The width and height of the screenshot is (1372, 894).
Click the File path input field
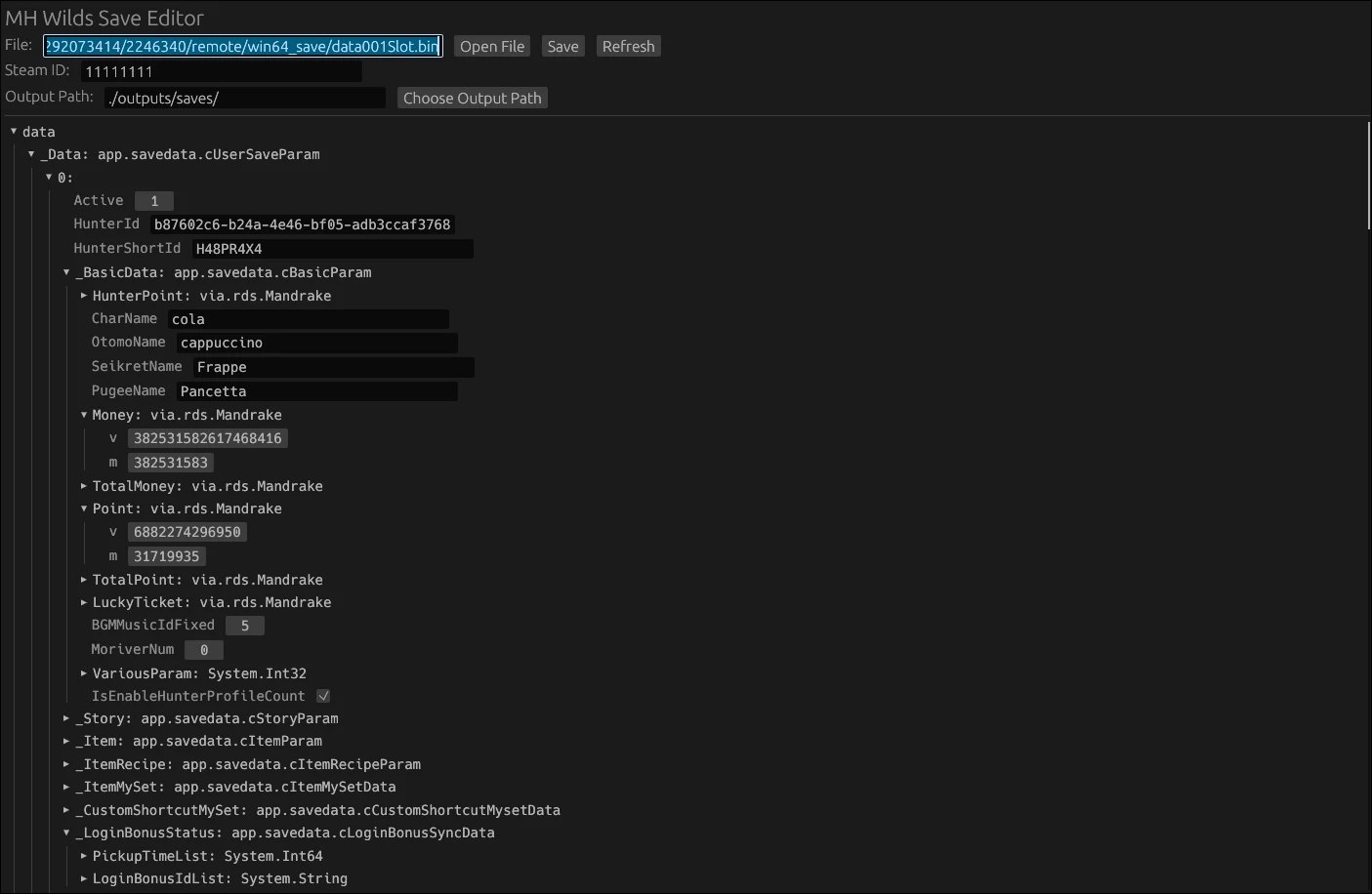pos(243,47)
